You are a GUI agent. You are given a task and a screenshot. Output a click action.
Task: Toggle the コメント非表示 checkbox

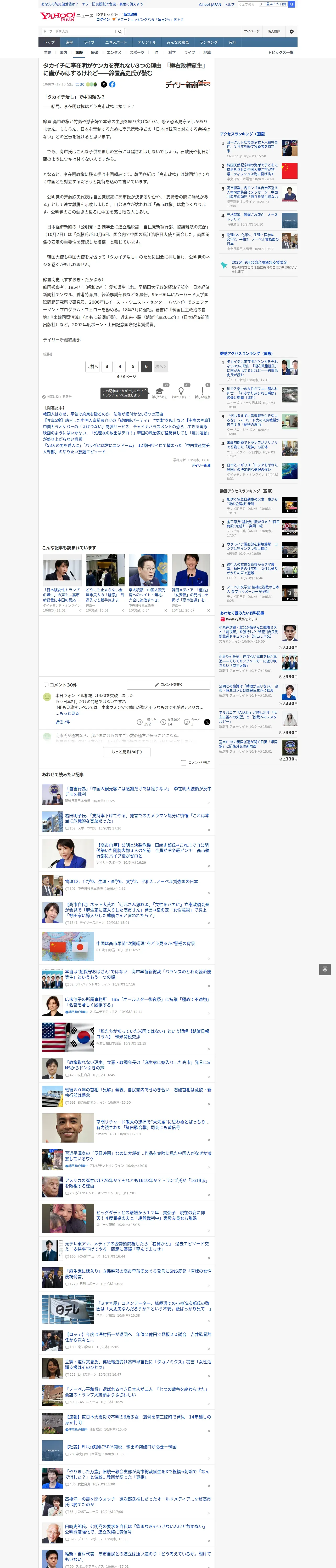pos(183,762)
